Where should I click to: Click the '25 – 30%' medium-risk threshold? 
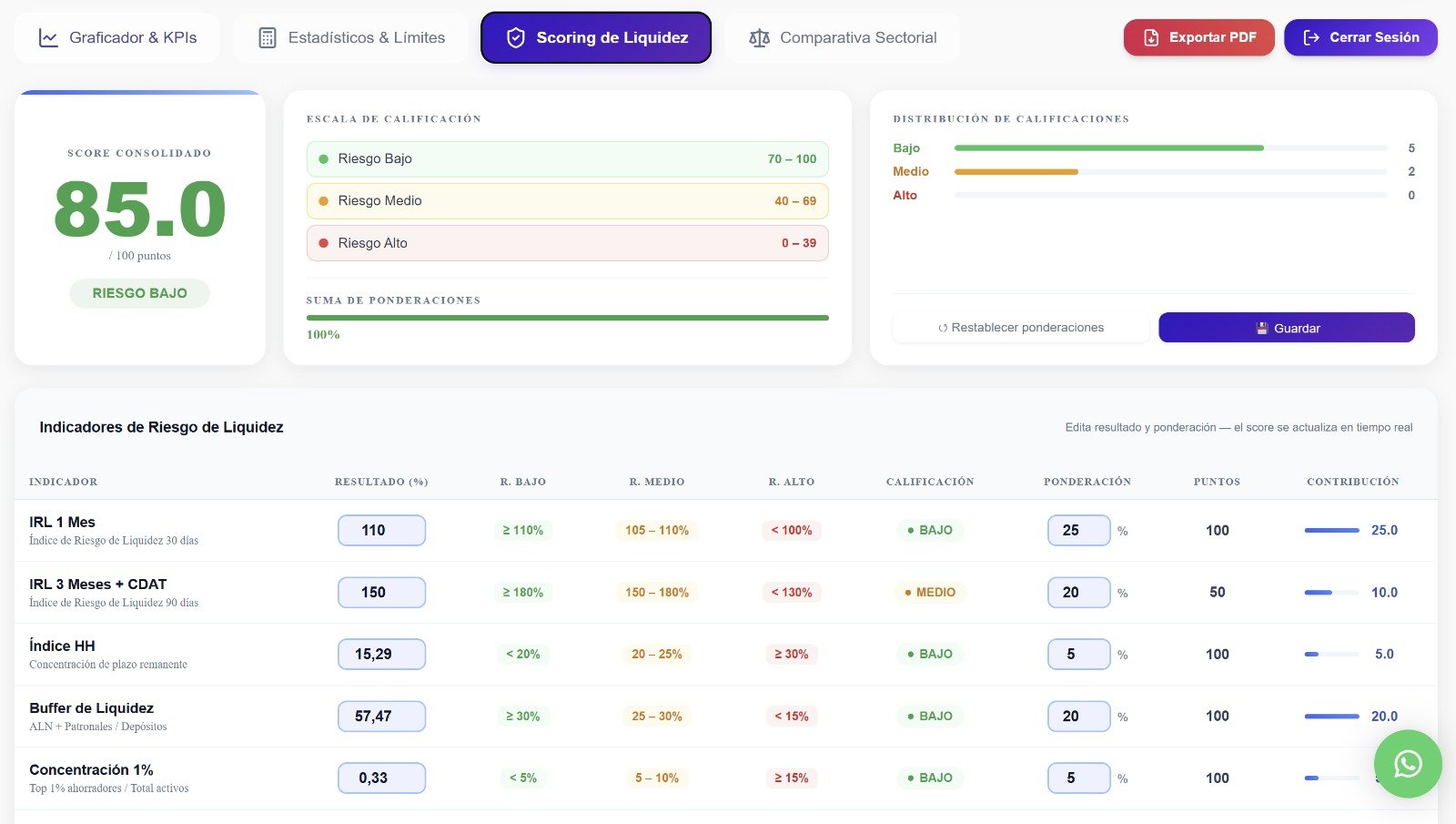[657, 716]
